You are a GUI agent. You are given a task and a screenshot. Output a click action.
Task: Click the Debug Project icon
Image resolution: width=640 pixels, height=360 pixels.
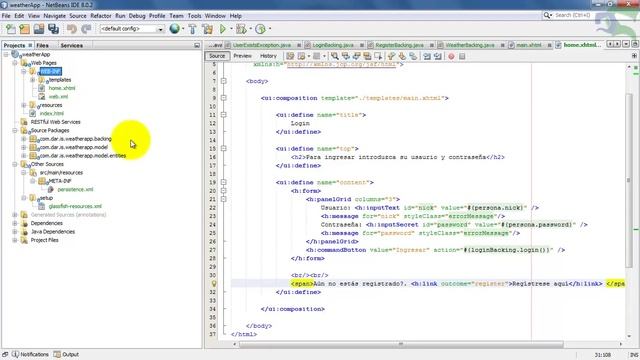[x=241, y=29]
